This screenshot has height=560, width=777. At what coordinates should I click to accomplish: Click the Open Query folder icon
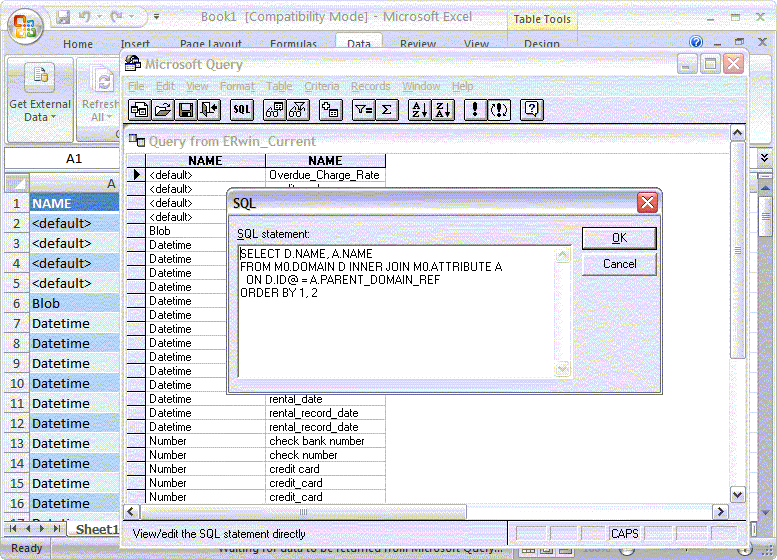point(163,110)
